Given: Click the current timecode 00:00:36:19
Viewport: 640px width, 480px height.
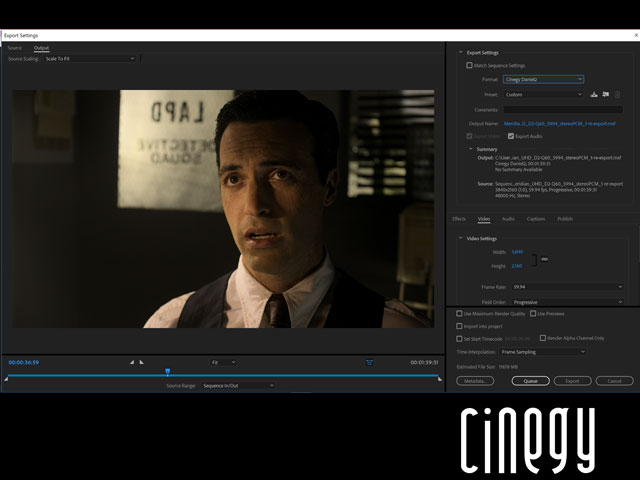Looking at the screenshot, I should (x=24, y=362).
